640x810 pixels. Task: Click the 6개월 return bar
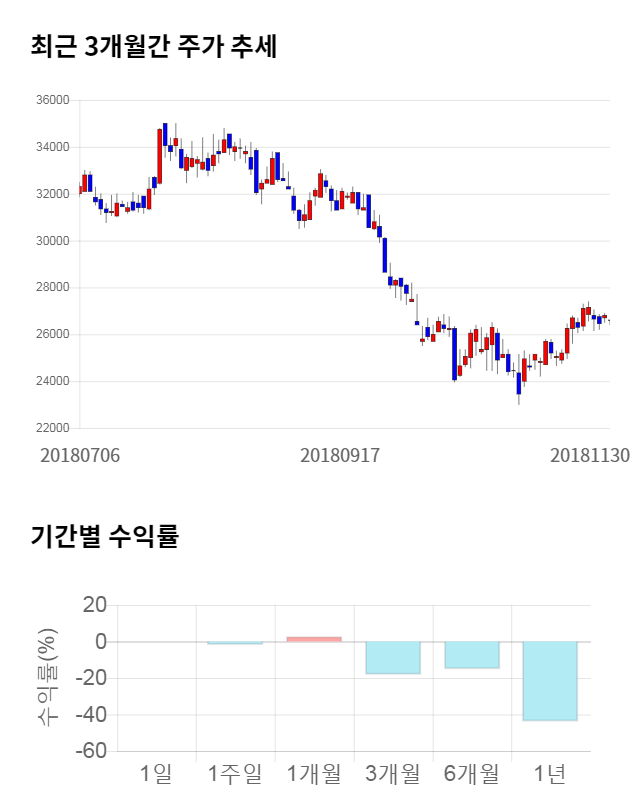pos(472,655)
